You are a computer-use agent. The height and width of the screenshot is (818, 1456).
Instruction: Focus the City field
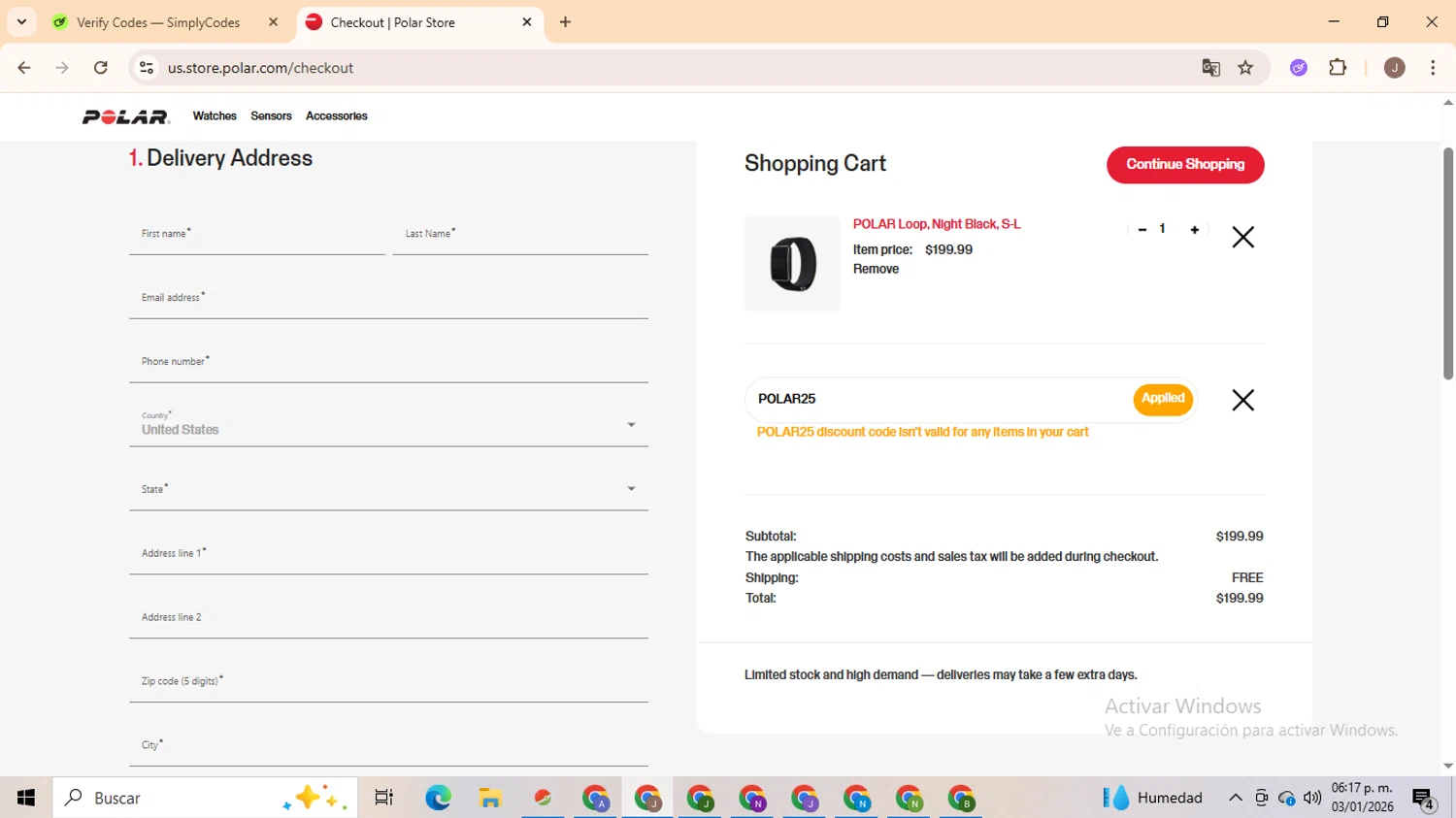click(388, 745)
